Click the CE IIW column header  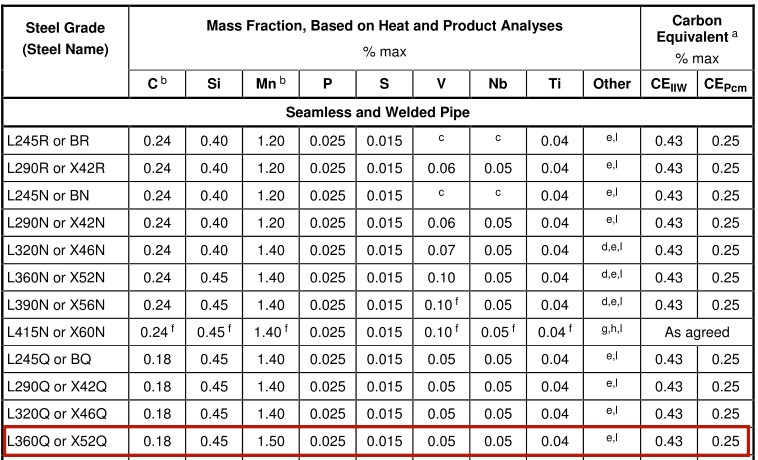[x=668, y=85]
